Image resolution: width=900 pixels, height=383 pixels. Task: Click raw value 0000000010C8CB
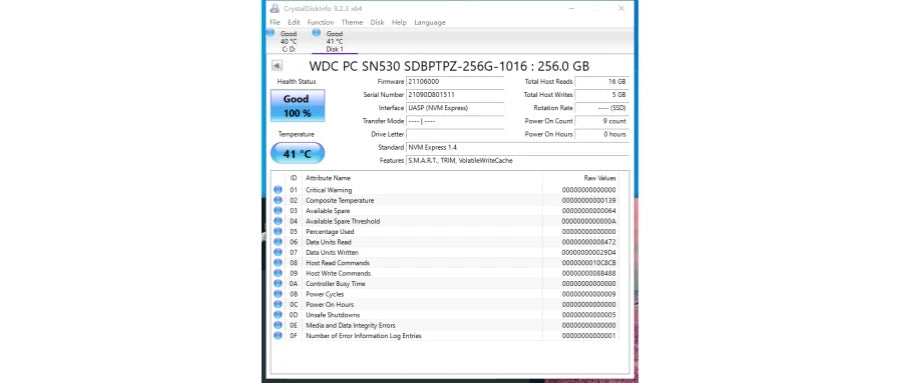[x=589, y=263]
